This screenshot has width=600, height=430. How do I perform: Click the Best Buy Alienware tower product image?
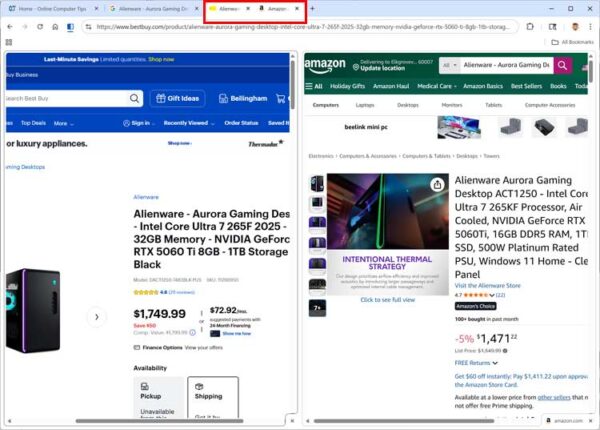33,311
